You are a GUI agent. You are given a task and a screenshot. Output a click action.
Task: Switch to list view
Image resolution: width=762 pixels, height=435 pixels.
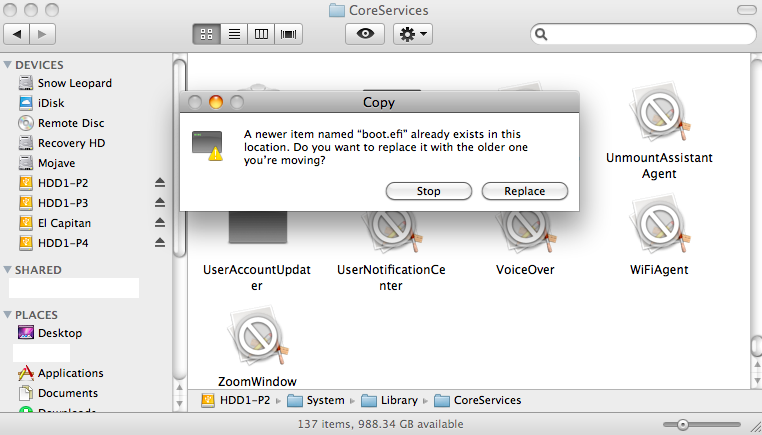click(x=234, y=34)
